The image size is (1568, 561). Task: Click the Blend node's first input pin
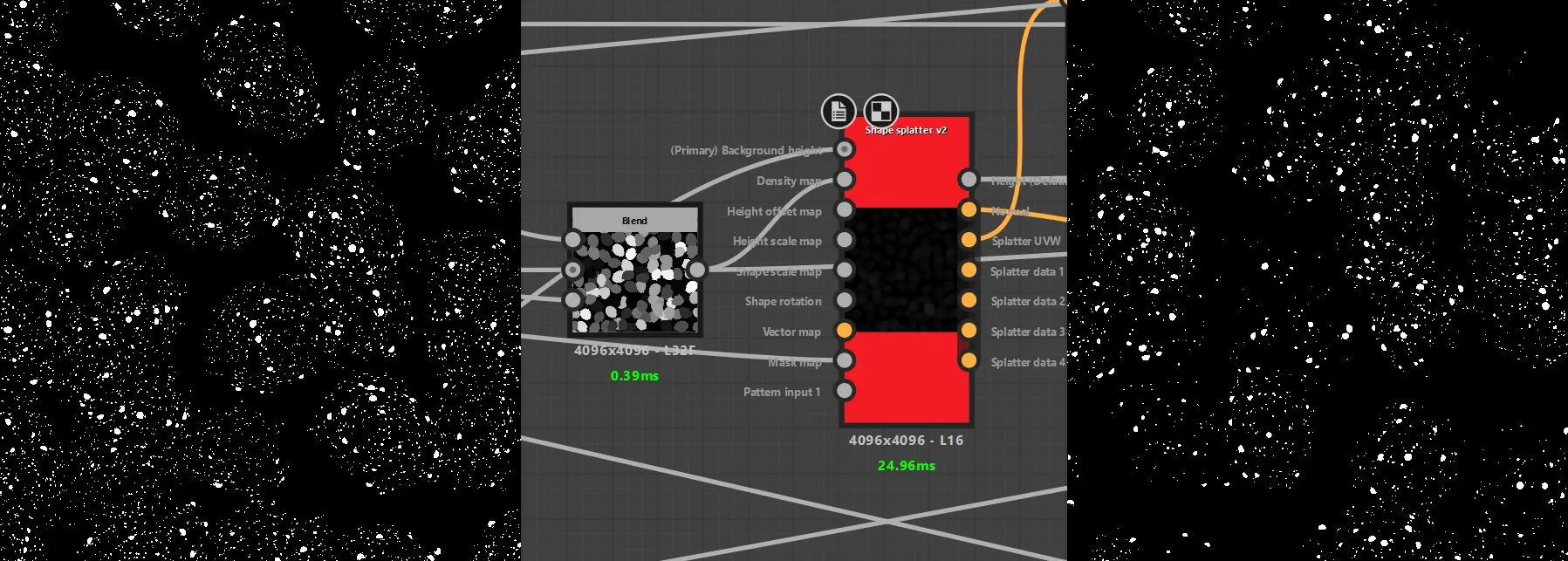572,240
